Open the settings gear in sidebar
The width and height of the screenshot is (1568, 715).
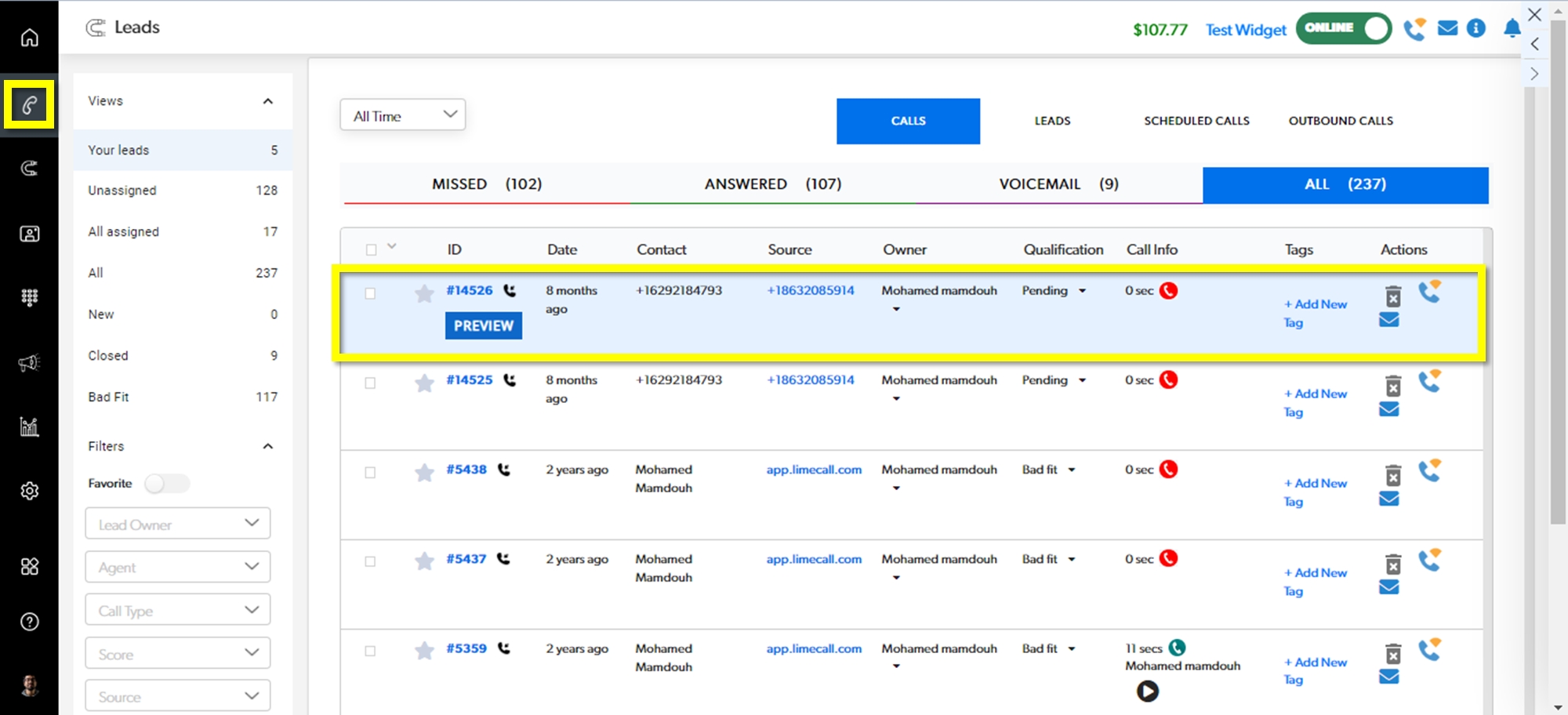coord(29,491)
